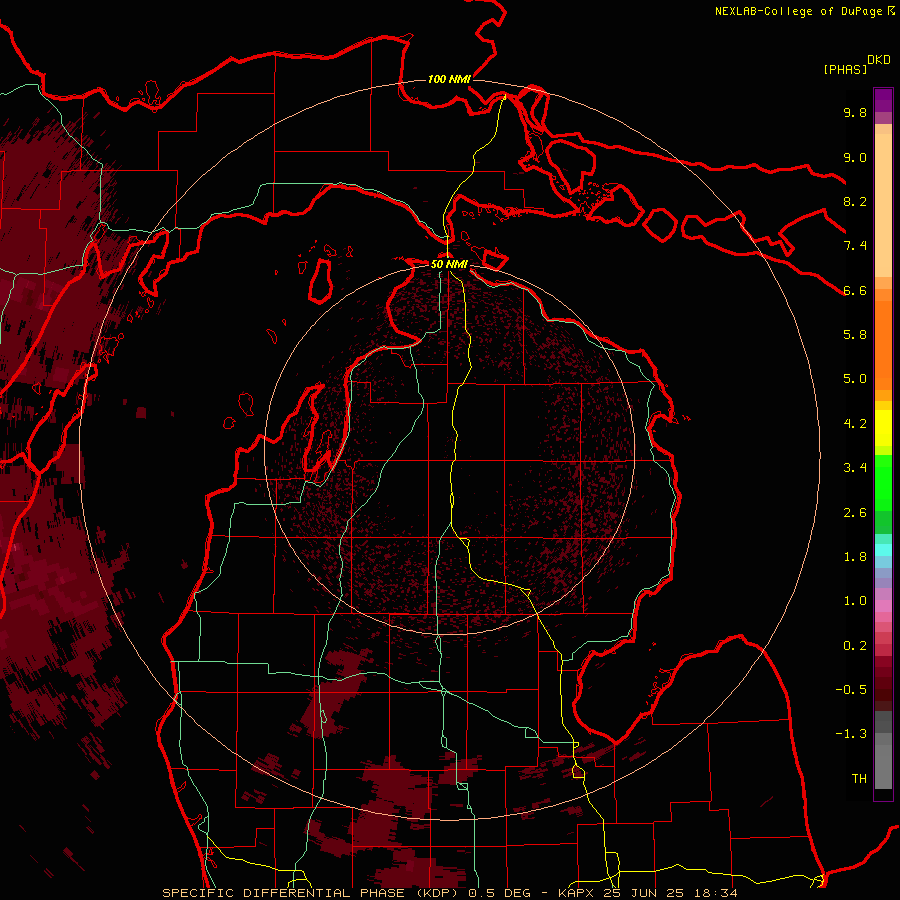
Task: Click the DKD product code label
Action: pyautogui.click(x=878, y=60)
